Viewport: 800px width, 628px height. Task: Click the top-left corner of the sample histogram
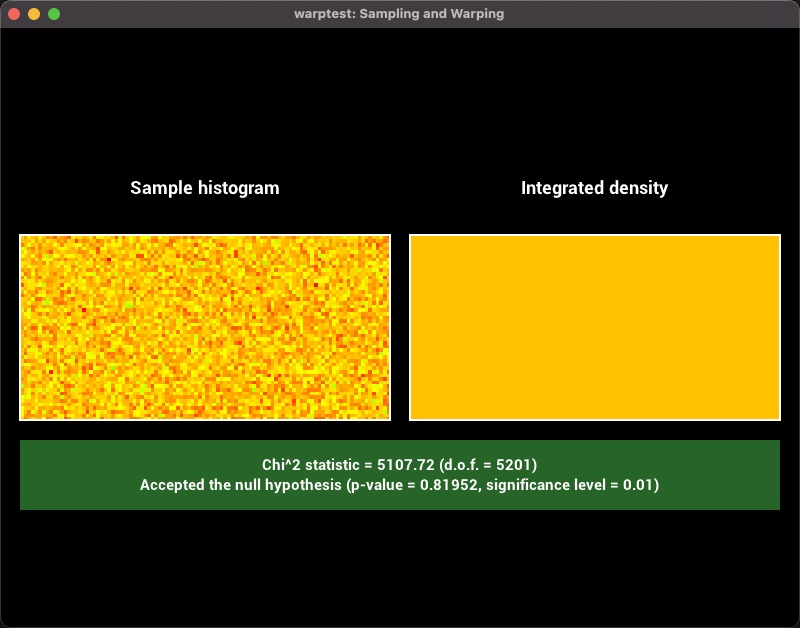pos(22,238)
